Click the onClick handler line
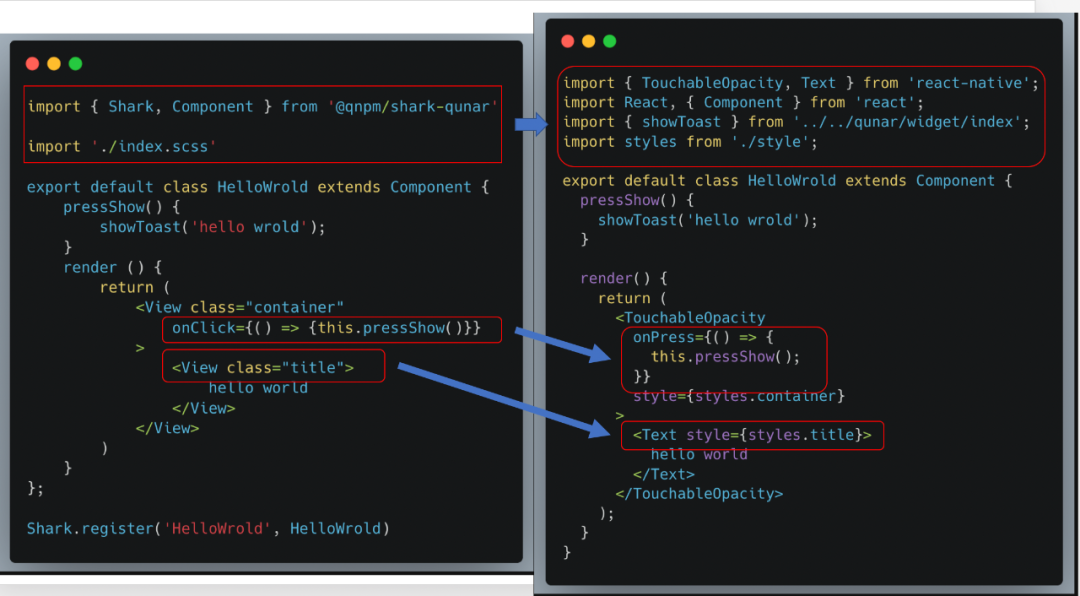This screenshot has height=596, width=1080. [326, 328]
